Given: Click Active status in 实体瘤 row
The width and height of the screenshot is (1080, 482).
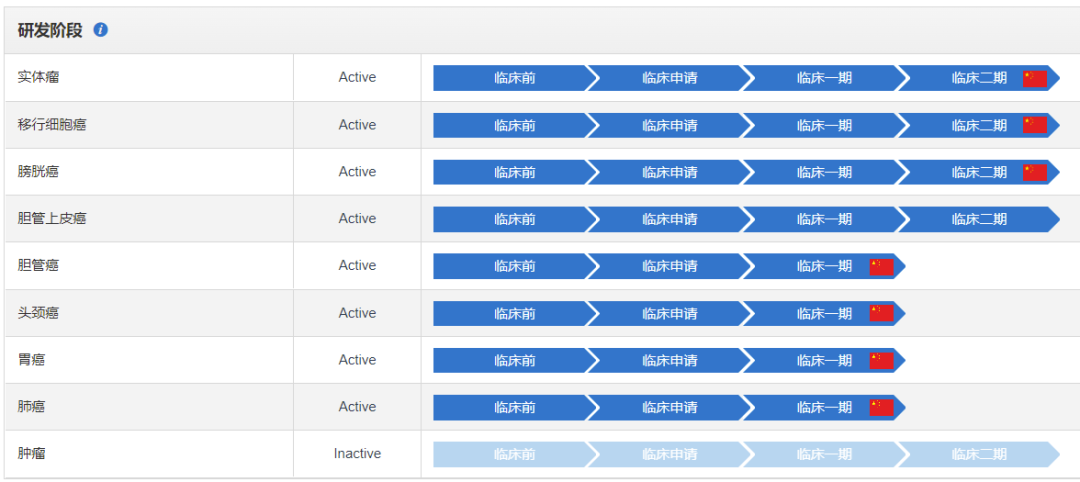Looking at the screenshot, I should [357, 77].
